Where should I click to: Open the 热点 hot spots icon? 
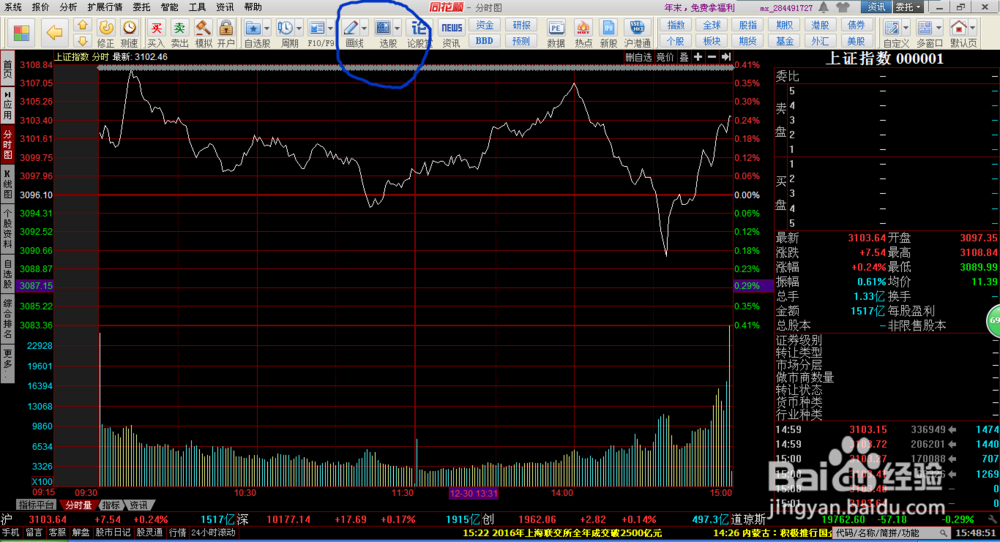pos(583,33)
